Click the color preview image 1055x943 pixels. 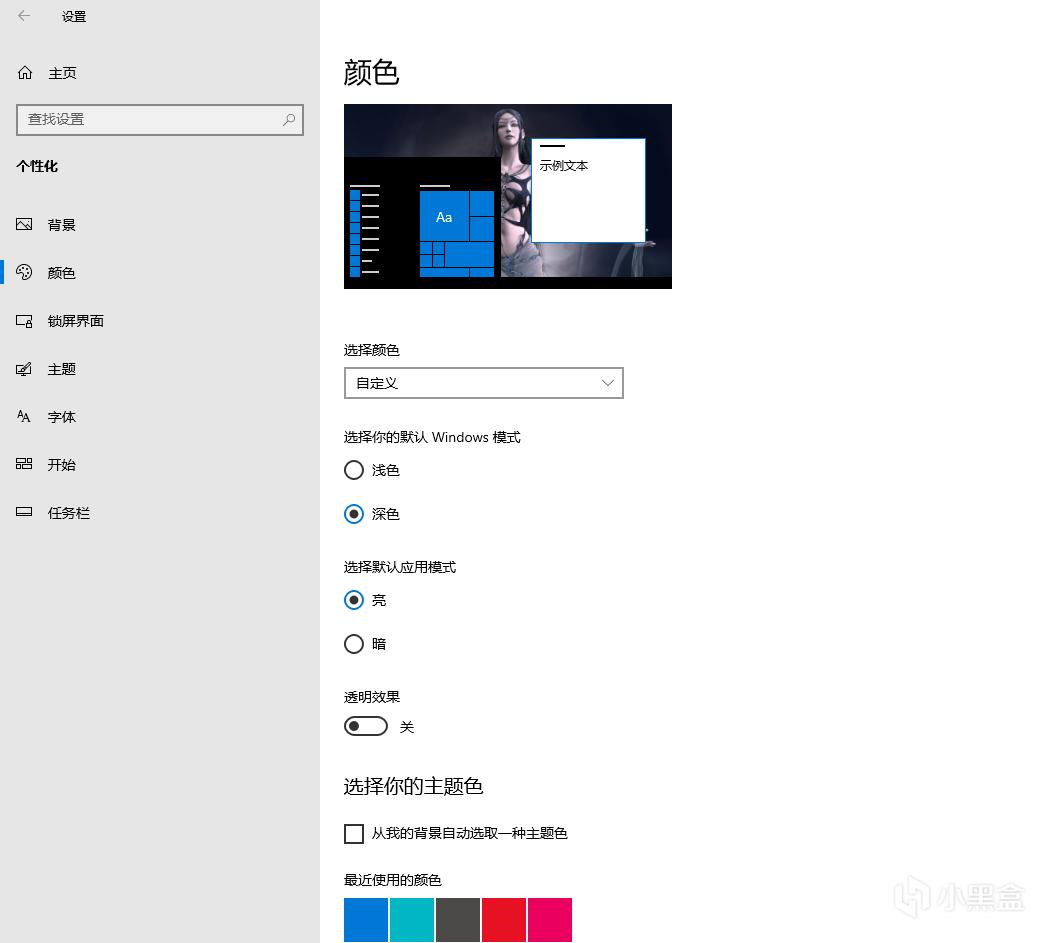(x=508, y=196)
